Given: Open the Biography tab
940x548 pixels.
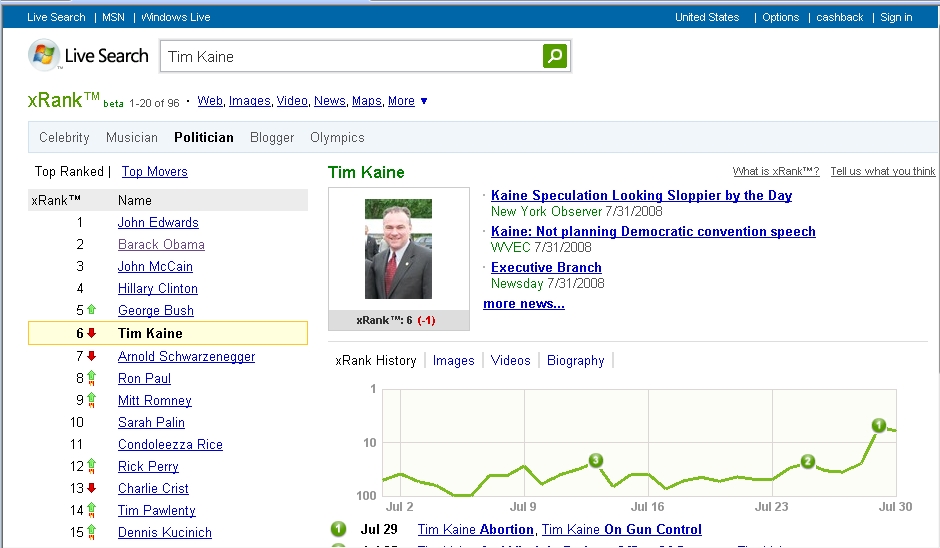Looking at the screenshot, I should (575, 361).
